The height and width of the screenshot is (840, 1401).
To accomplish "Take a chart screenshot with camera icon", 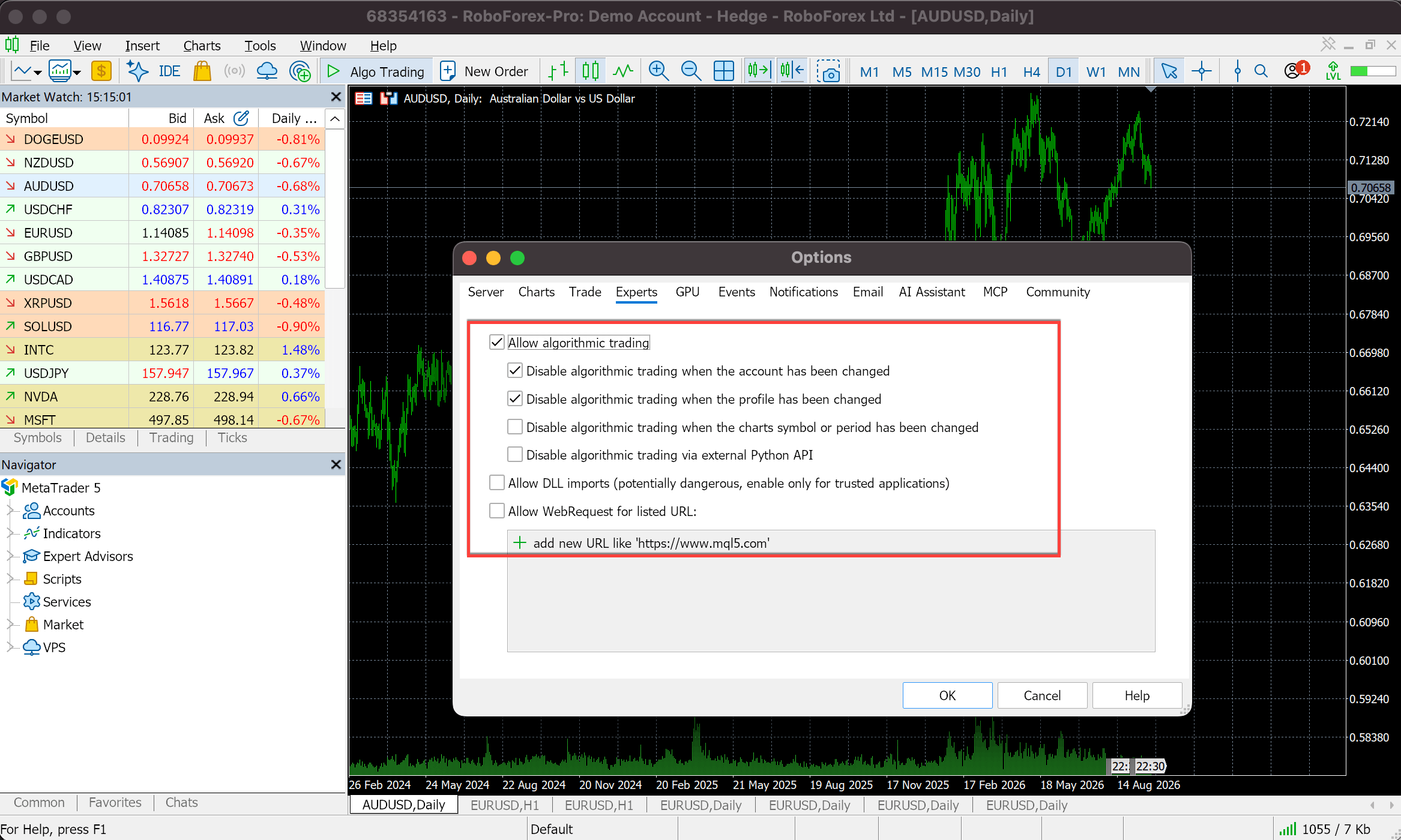I will click(828, 71).
